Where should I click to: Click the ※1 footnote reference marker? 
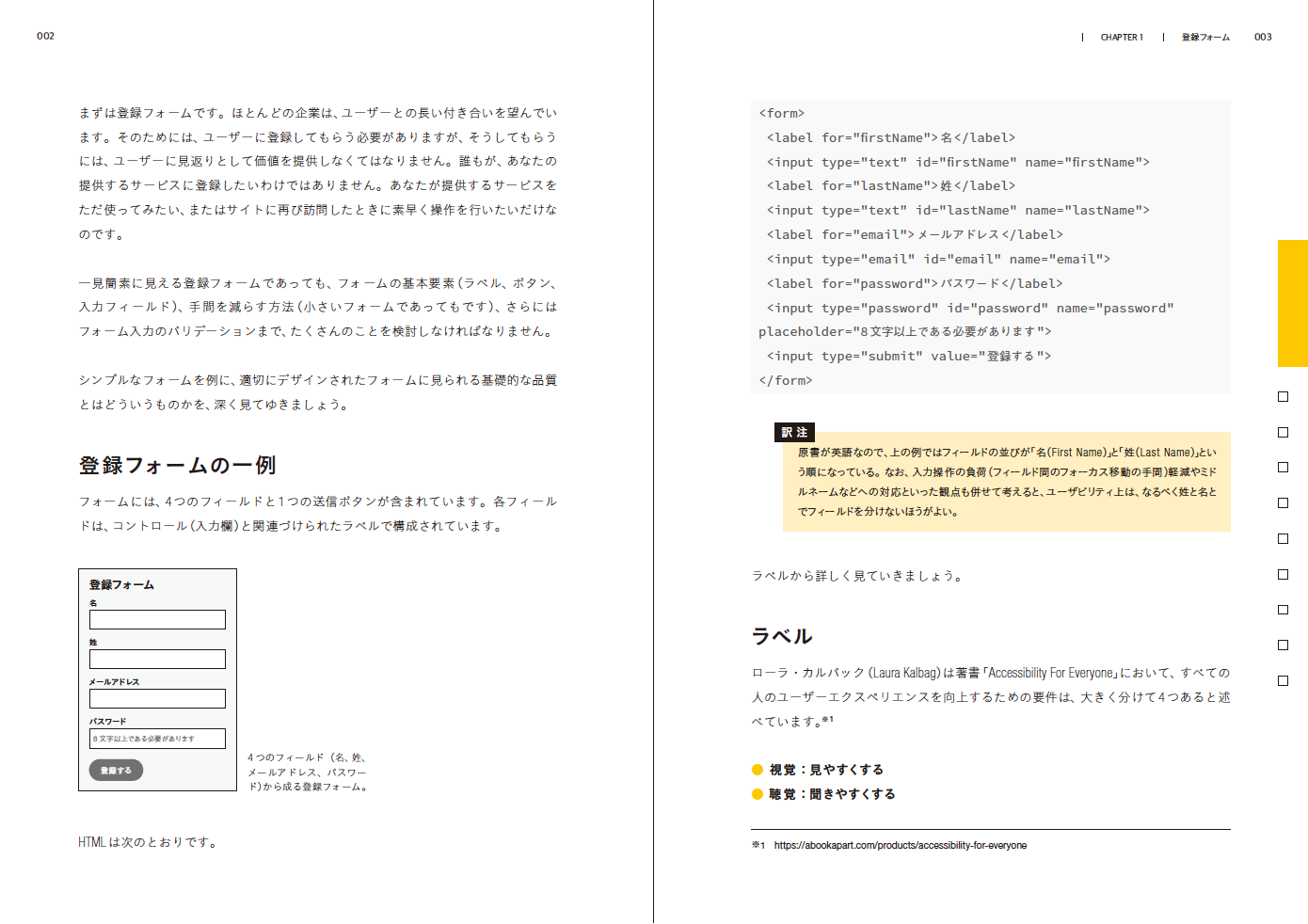827,721
